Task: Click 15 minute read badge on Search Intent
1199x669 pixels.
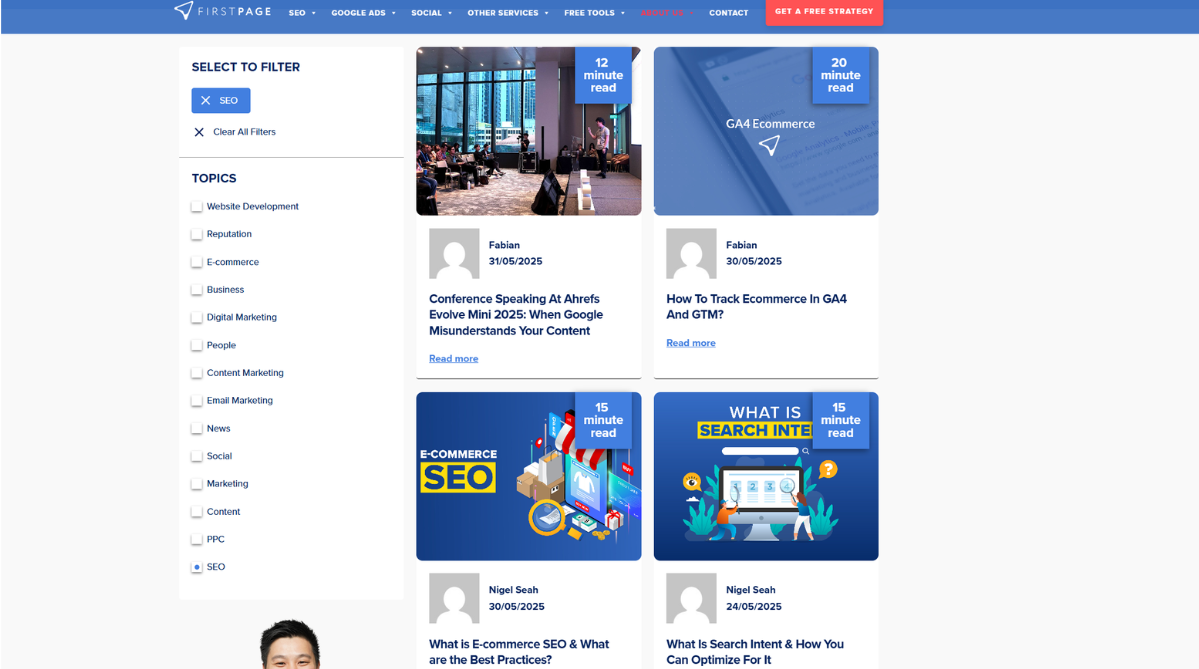Action: (840, 420)
